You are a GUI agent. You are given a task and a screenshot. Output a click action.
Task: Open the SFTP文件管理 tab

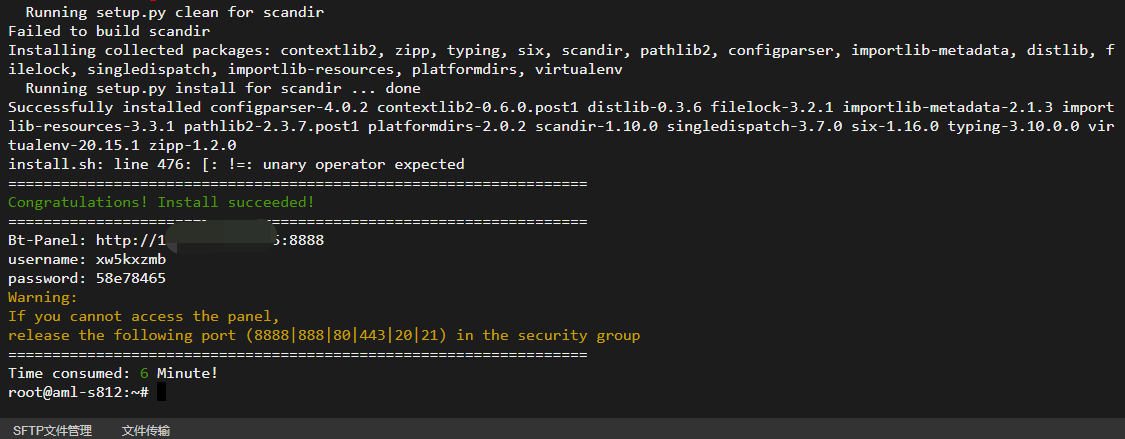click(x=52, y=430)
